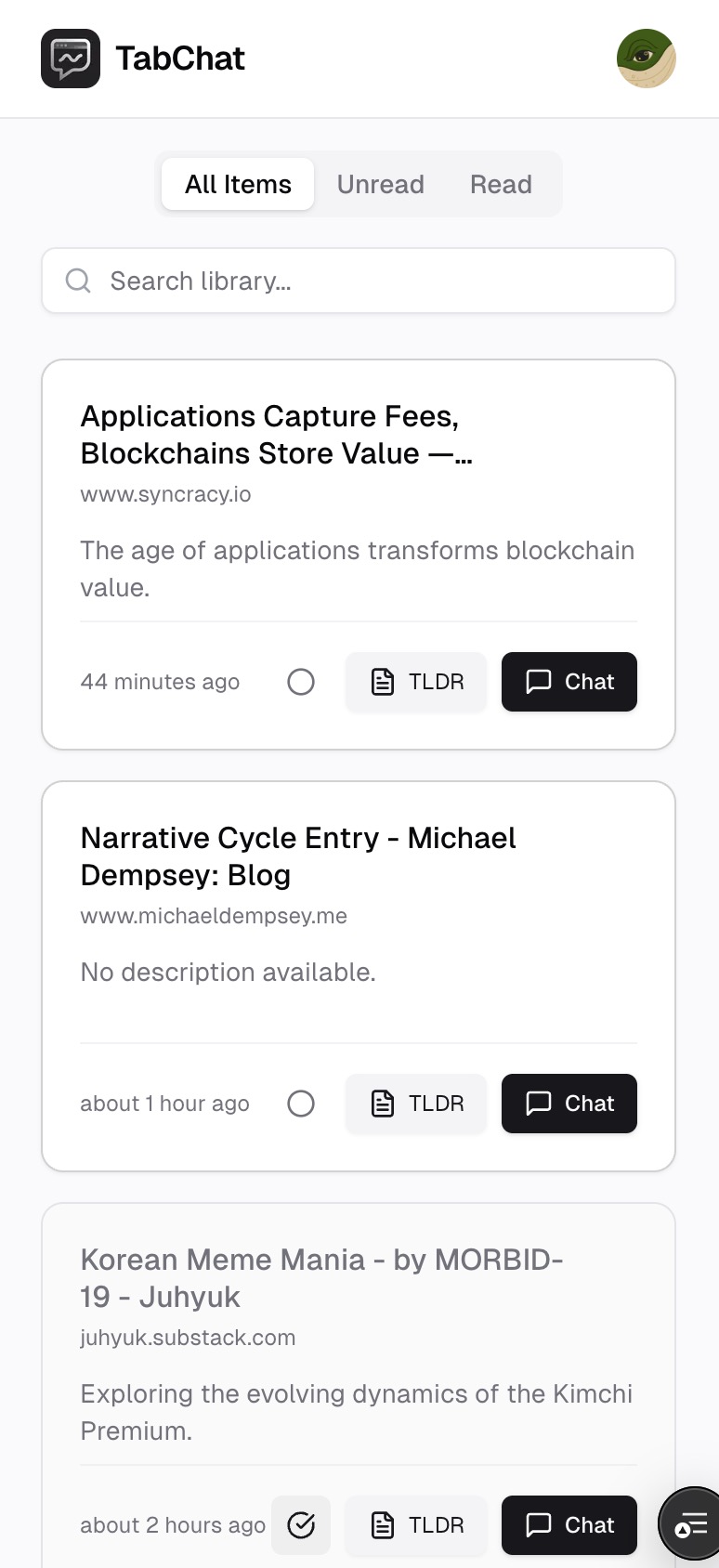
Task: Show TLDR for Korean Meme Mania
Action: point(416,1525)
